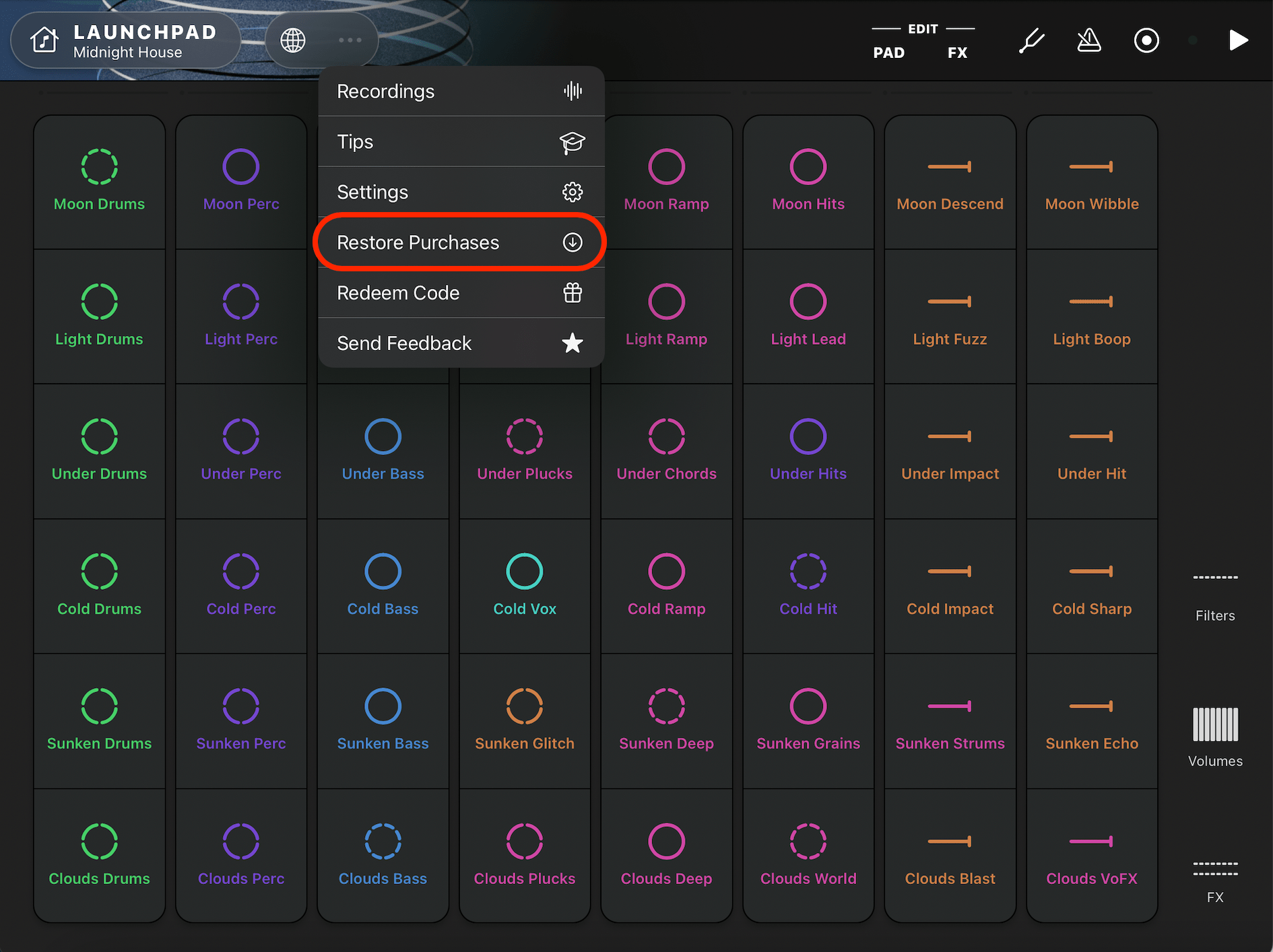Select Redeem Code menu entry
This screenshot has height=952, width=1273.
click(x=461, y=293)
